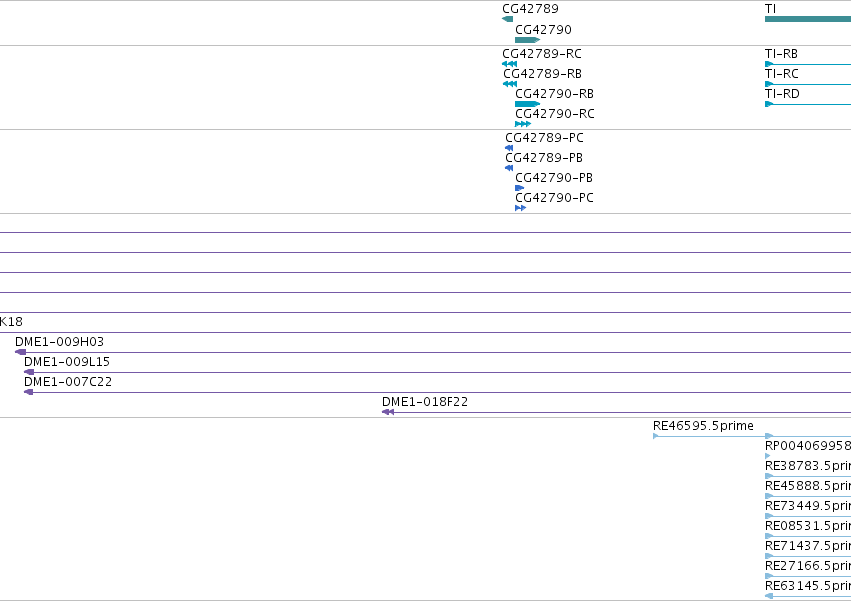Click EST label starting RE73449.5
851x601 pixels.
(808, 507)
